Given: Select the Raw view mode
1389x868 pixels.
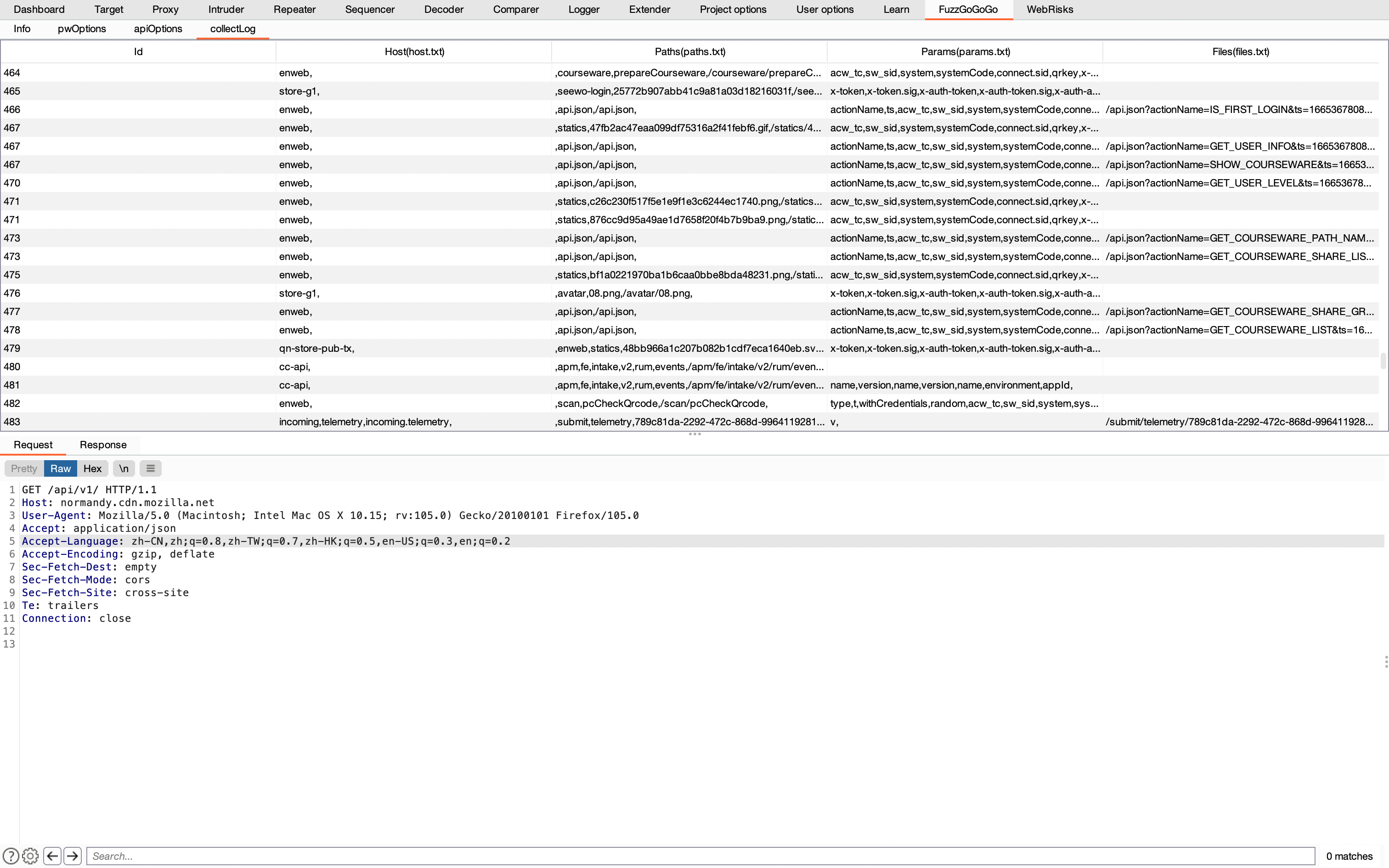Looking at the screenshot, I should tap(60, 468).
